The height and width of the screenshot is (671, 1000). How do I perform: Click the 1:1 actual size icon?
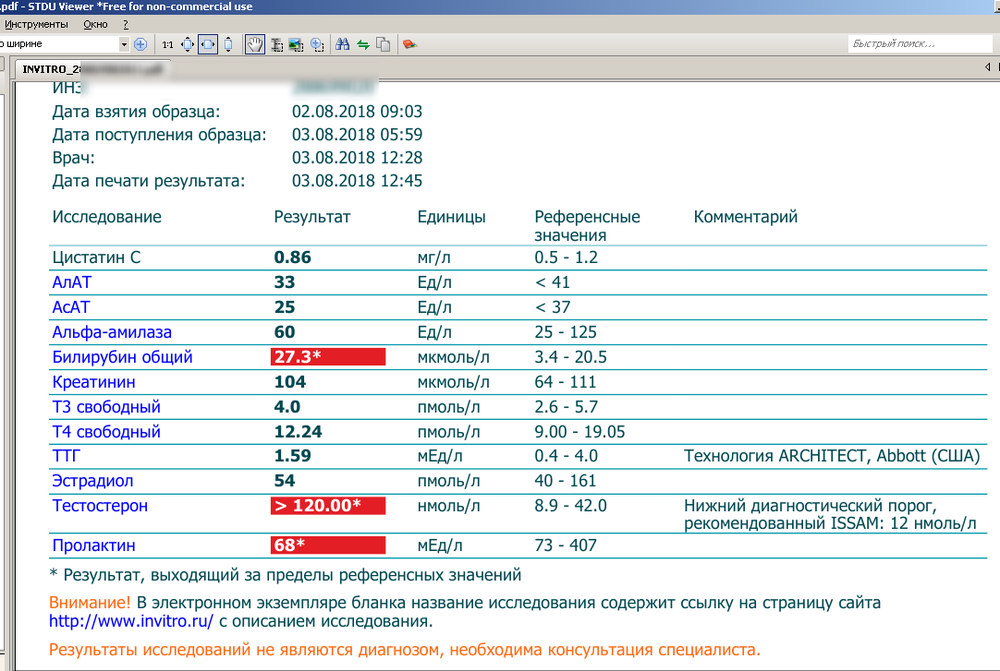(x=168, y=44)
